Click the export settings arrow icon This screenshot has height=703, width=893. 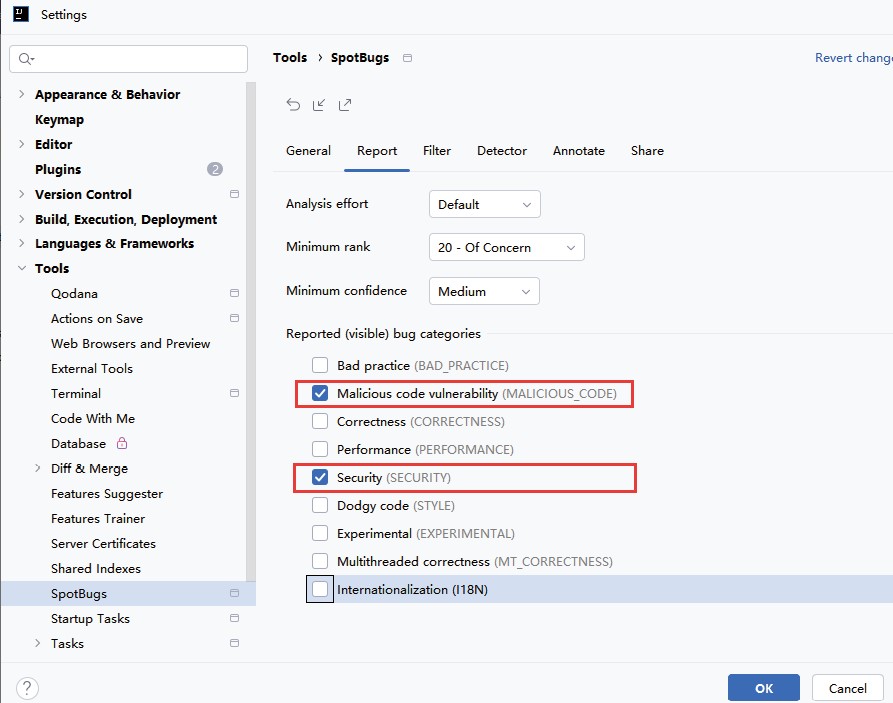345,105
